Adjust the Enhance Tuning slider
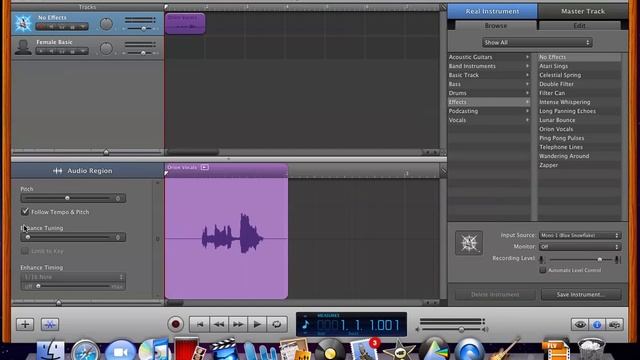Viewport: 640px width, 360px height. point(28,237)
